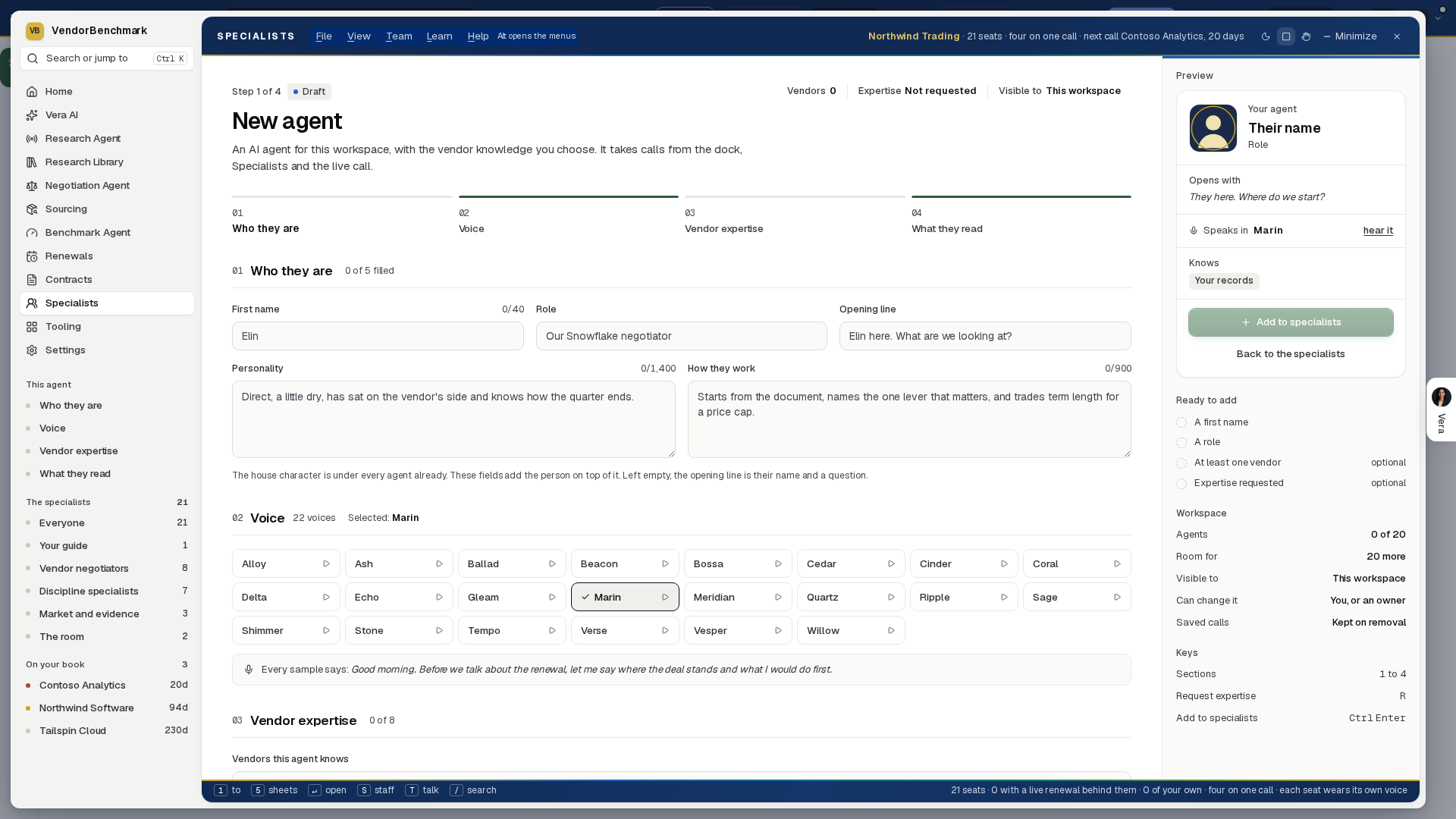Click Add to specialists button
The height and width of the screenshot is (819, 1456).
[x=1291, y=322]
